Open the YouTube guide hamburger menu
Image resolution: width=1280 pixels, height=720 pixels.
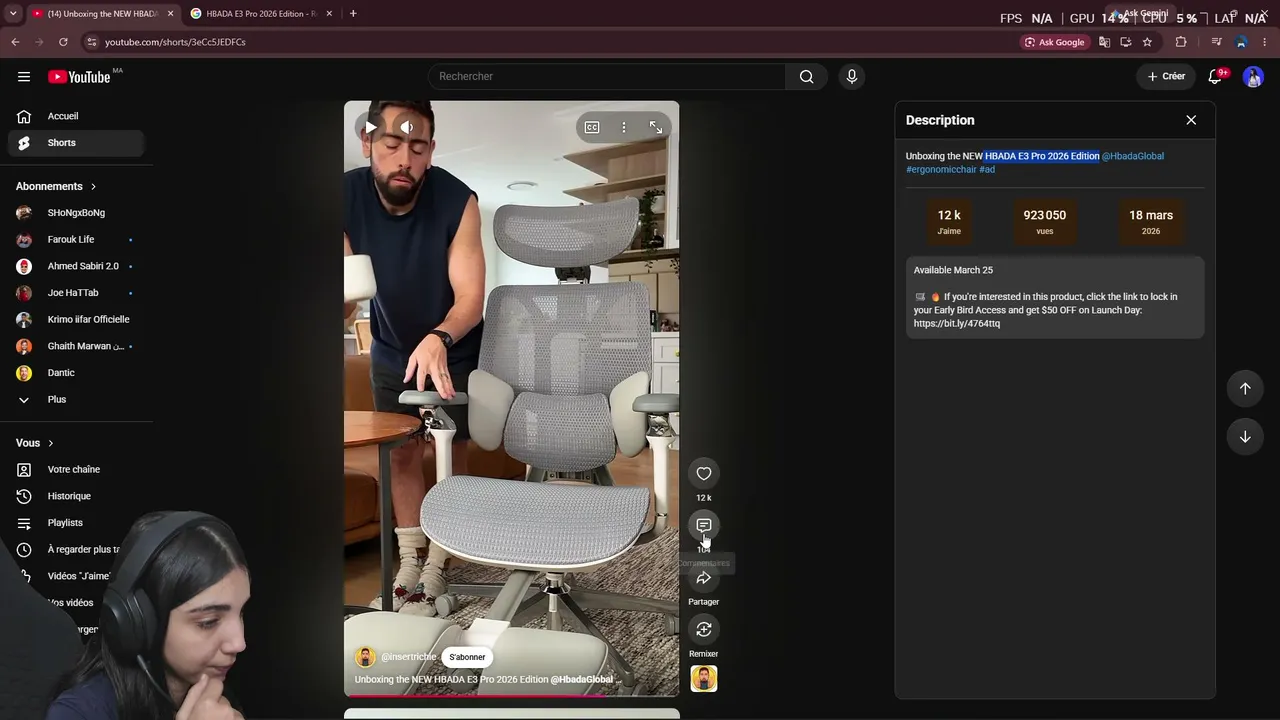[x=24, y=77]
